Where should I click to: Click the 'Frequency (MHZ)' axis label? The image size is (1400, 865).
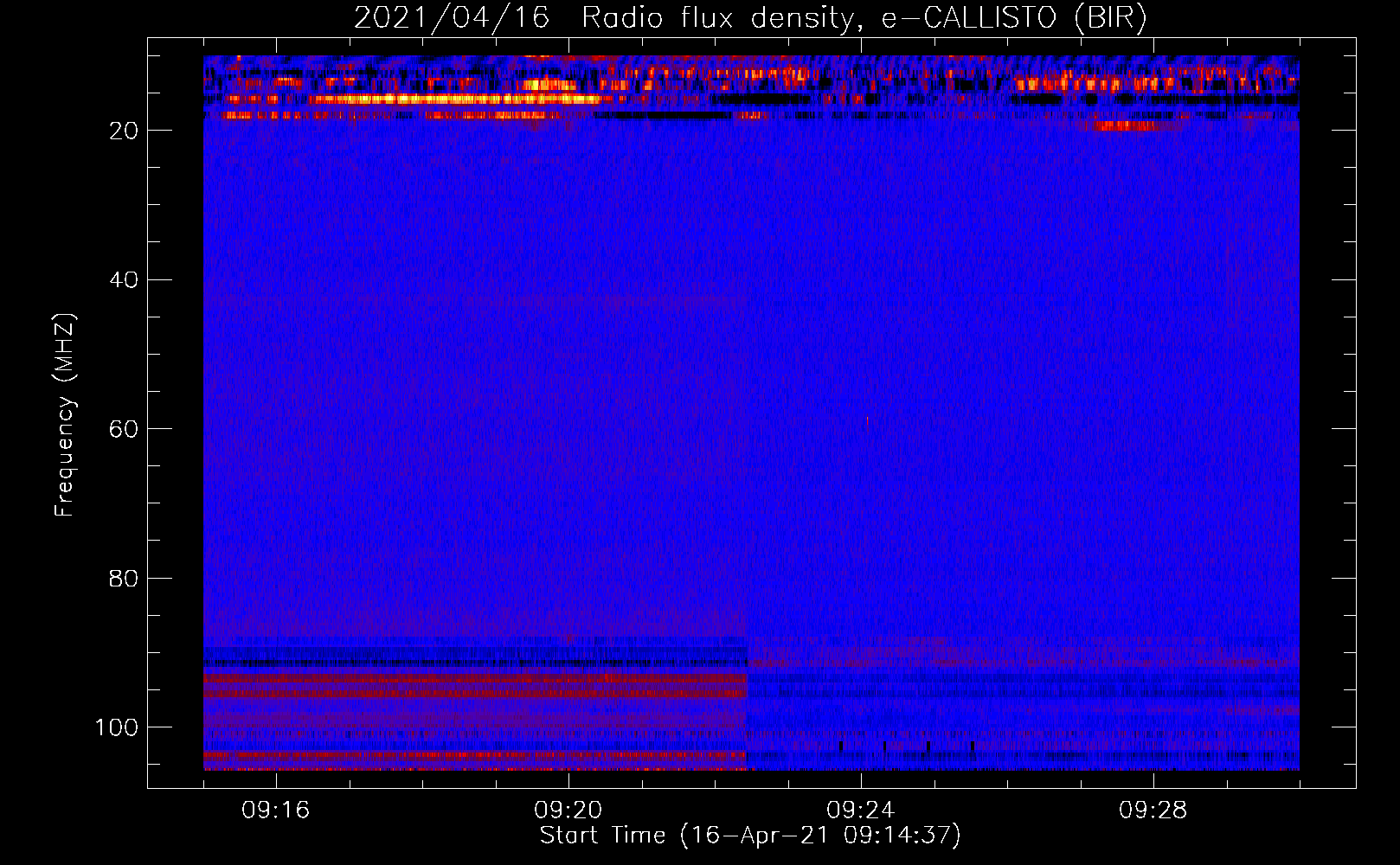(65, 415)
